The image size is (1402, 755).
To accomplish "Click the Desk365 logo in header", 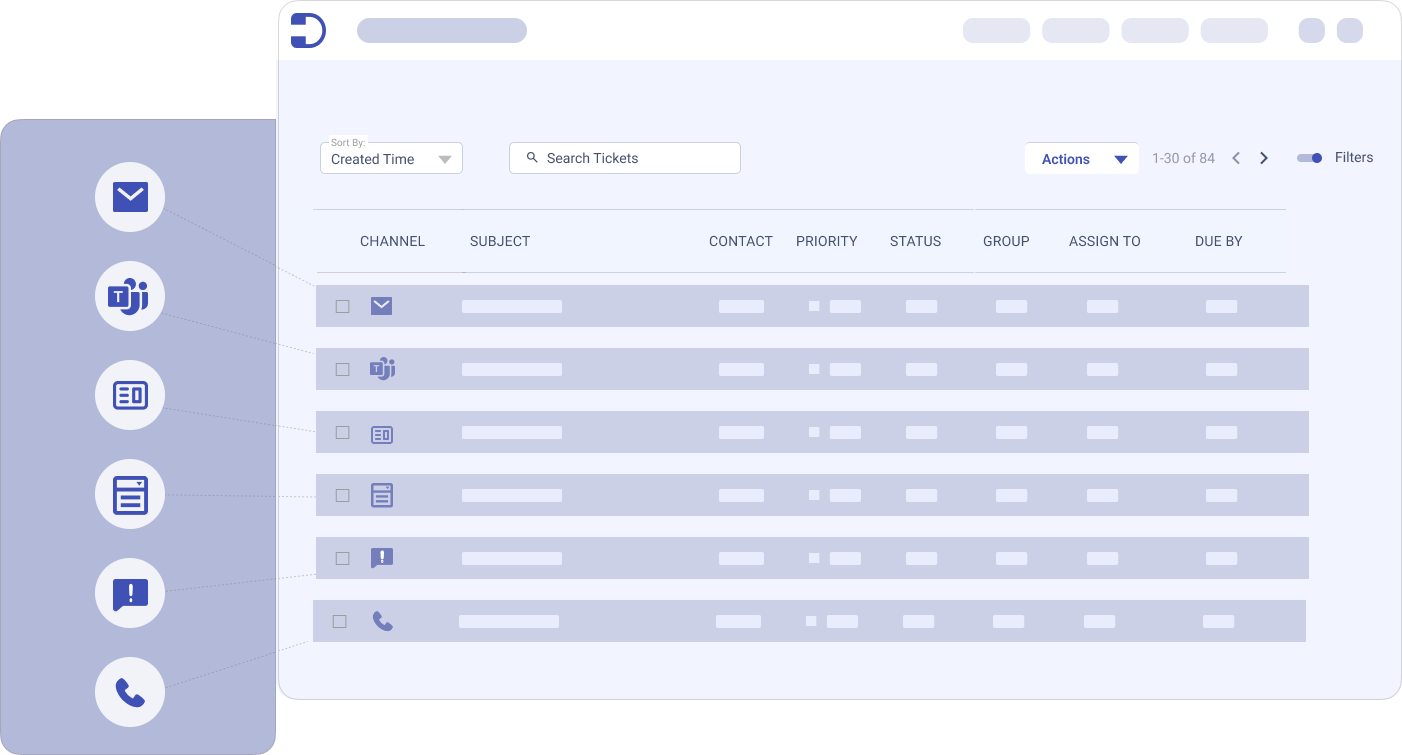I will coord(307,30).
